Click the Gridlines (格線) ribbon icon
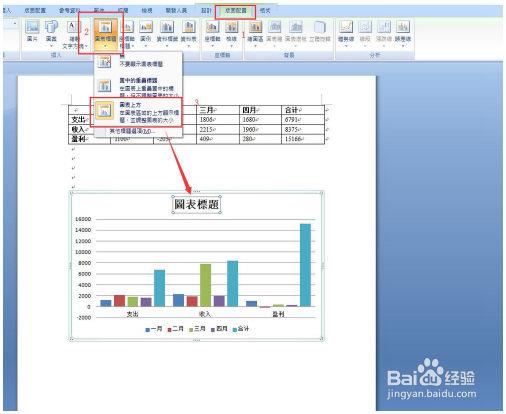Screen dimensions: 506x414 [x=231, y=32]
